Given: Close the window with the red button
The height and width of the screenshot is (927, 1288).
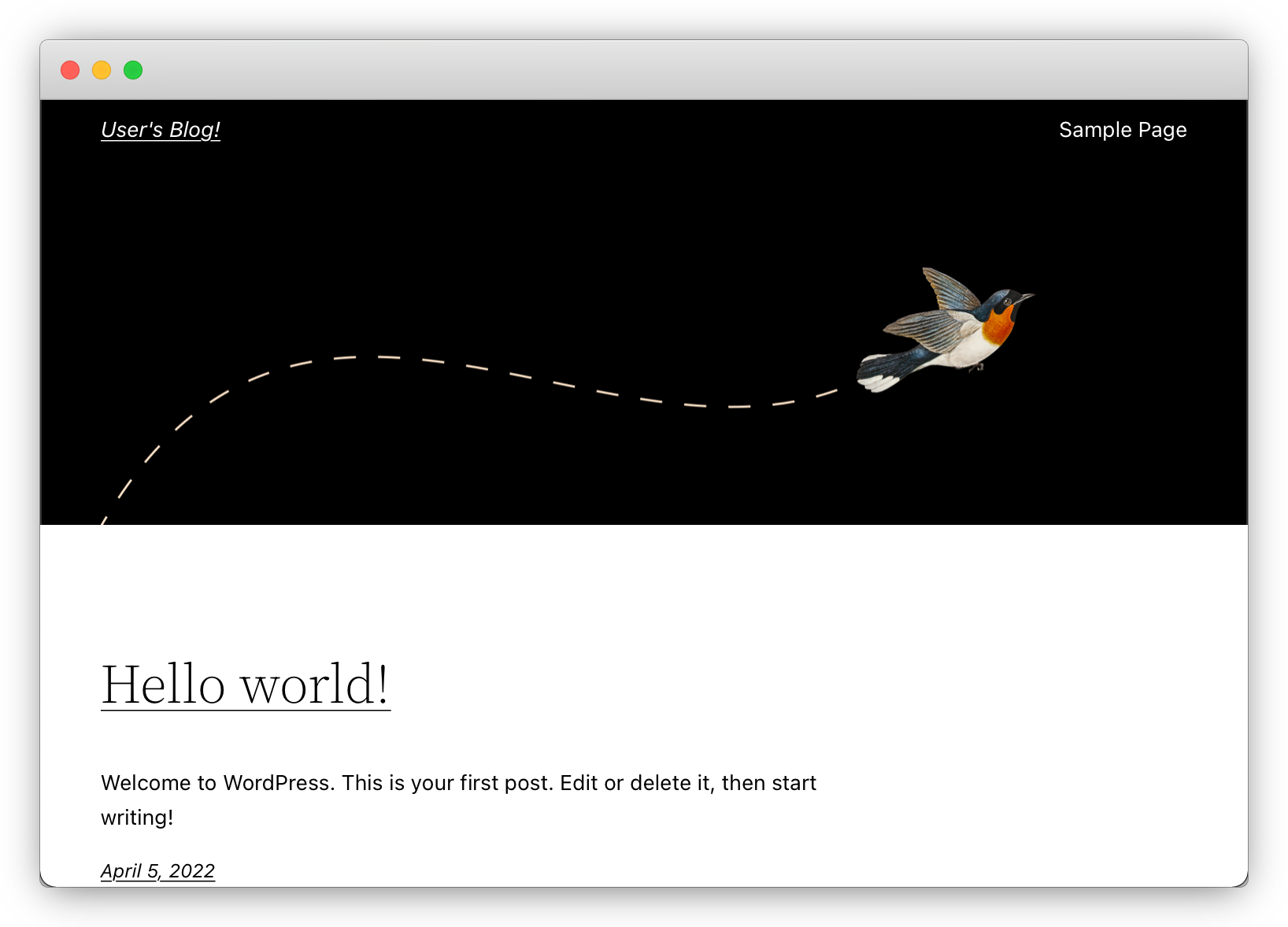Looking at the screenshot, I should pyautogui.click(x=70, y=70).
